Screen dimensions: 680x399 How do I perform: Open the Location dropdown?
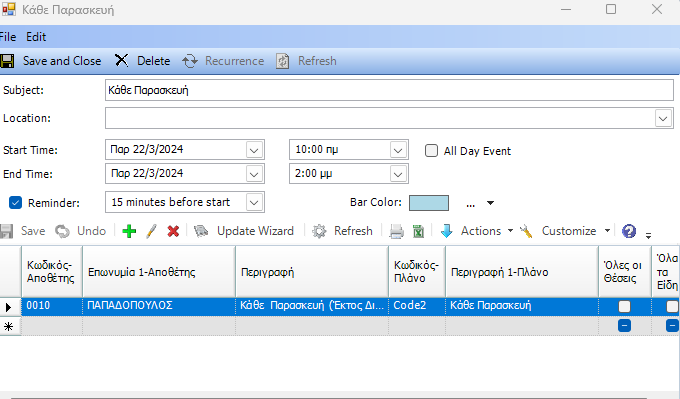(663, 118)
